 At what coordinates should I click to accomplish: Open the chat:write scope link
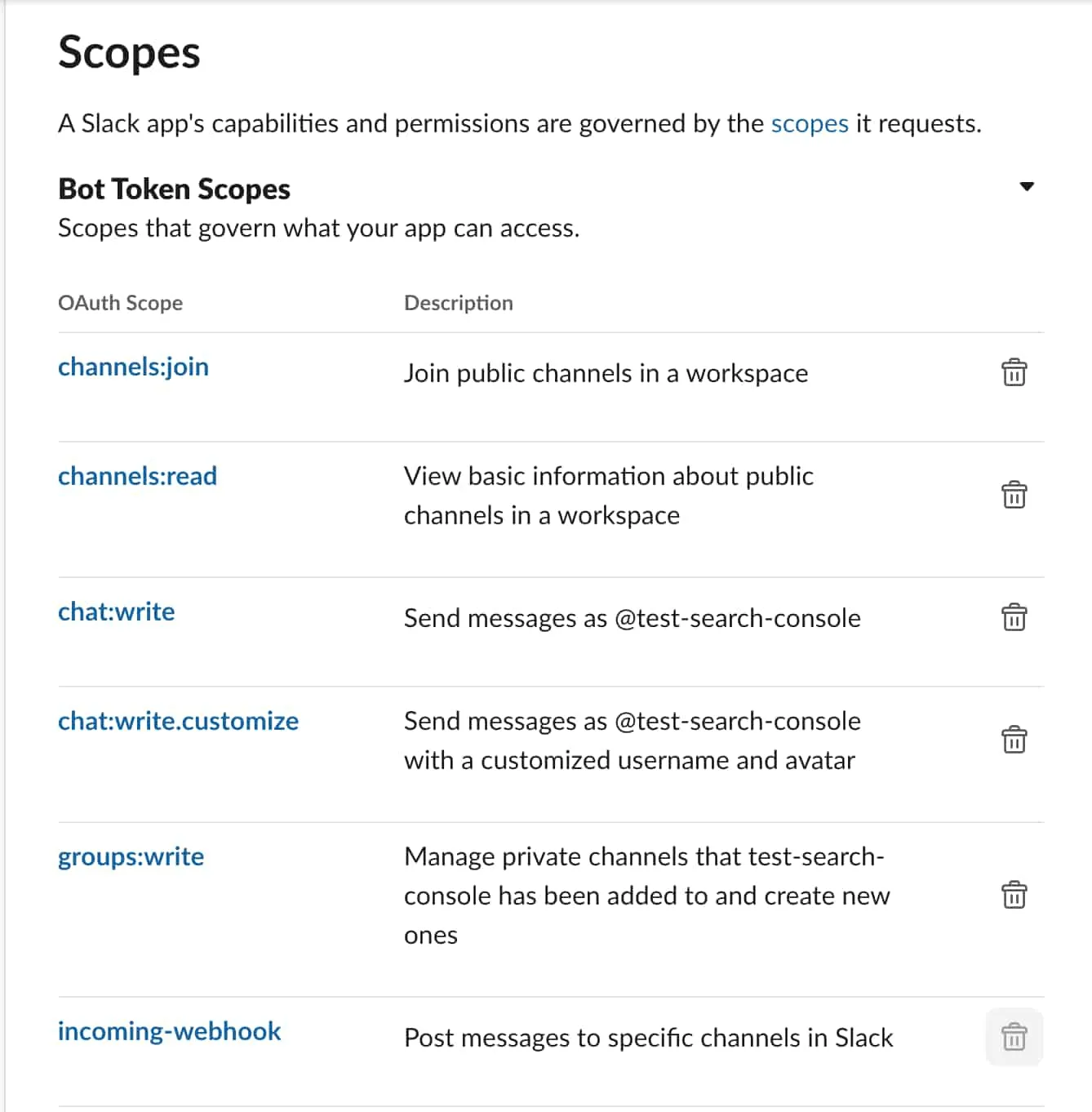tap(116, 612)
